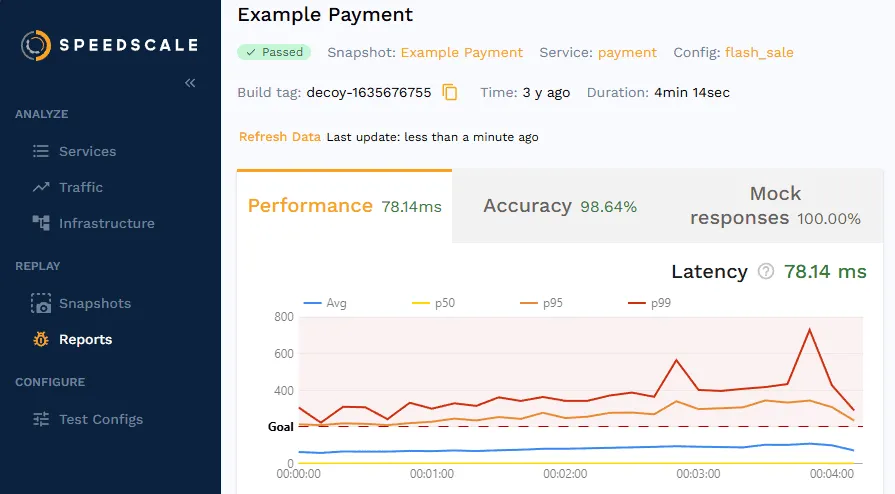This screenshot has width=895, height=494.
Task: Toggle the p95 series in legend
Action: tap(541, 303)
